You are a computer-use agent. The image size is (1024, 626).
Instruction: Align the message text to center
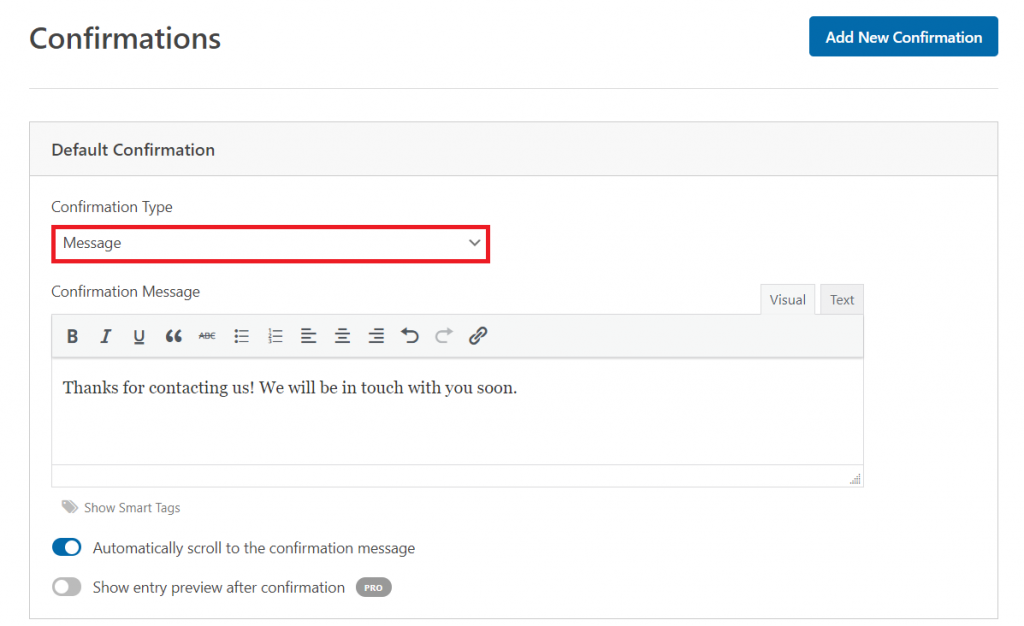click(342, 335)
